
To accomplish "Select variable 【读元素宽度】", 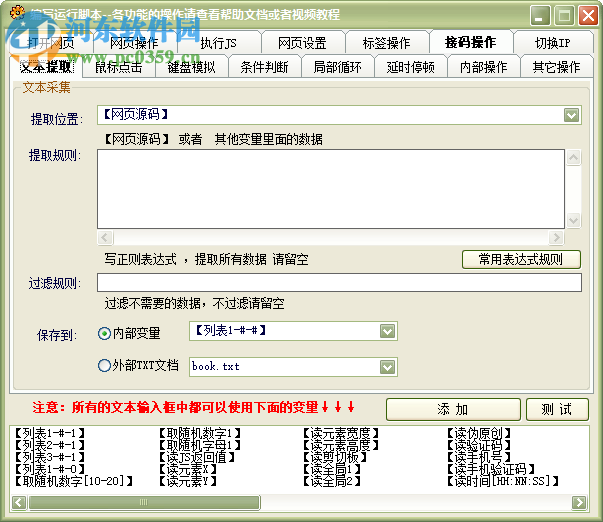I will click(x=341, y=434).
